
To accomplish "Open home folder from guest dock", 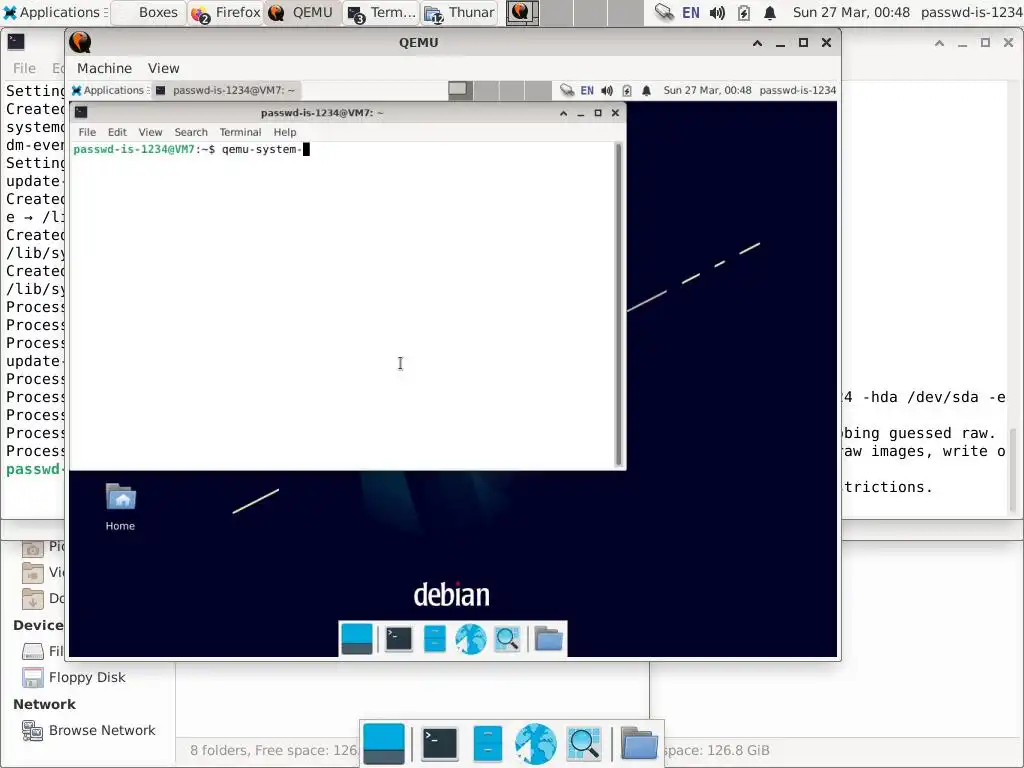I will pos(549,639).
